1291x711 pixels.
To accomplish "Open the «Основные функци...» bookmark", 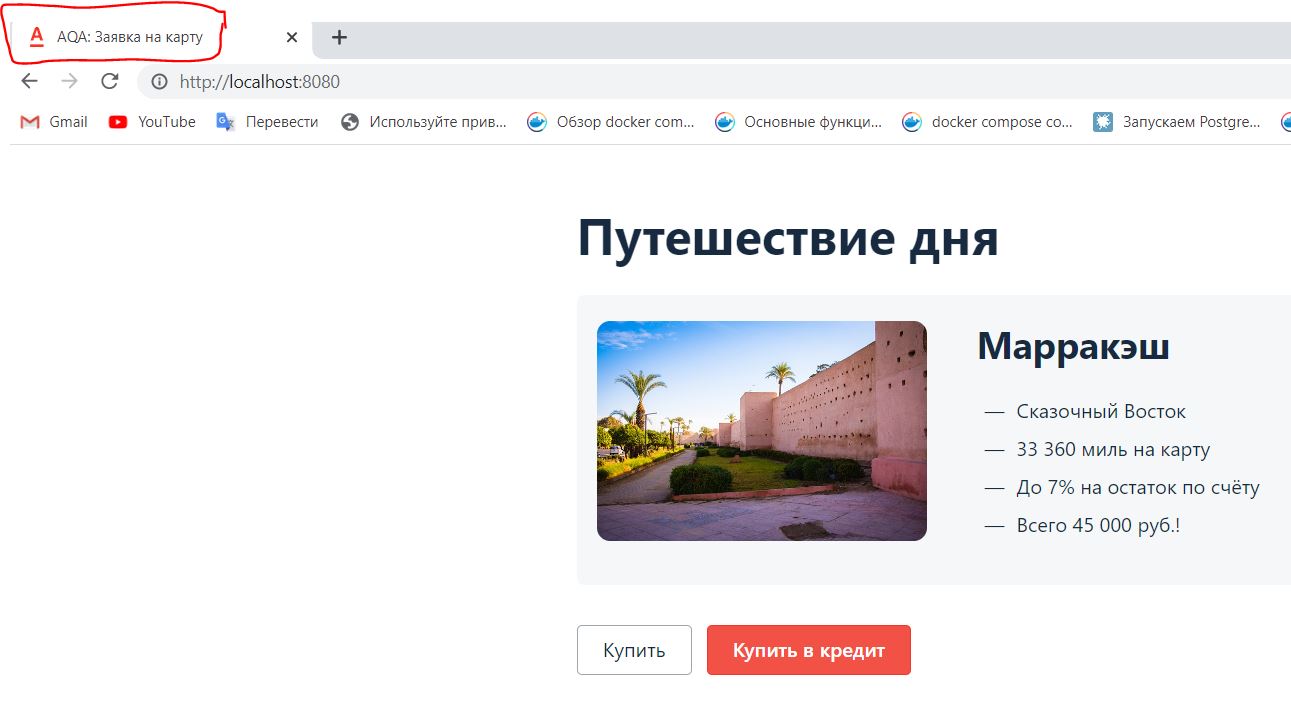I will [x=813, y=121].
